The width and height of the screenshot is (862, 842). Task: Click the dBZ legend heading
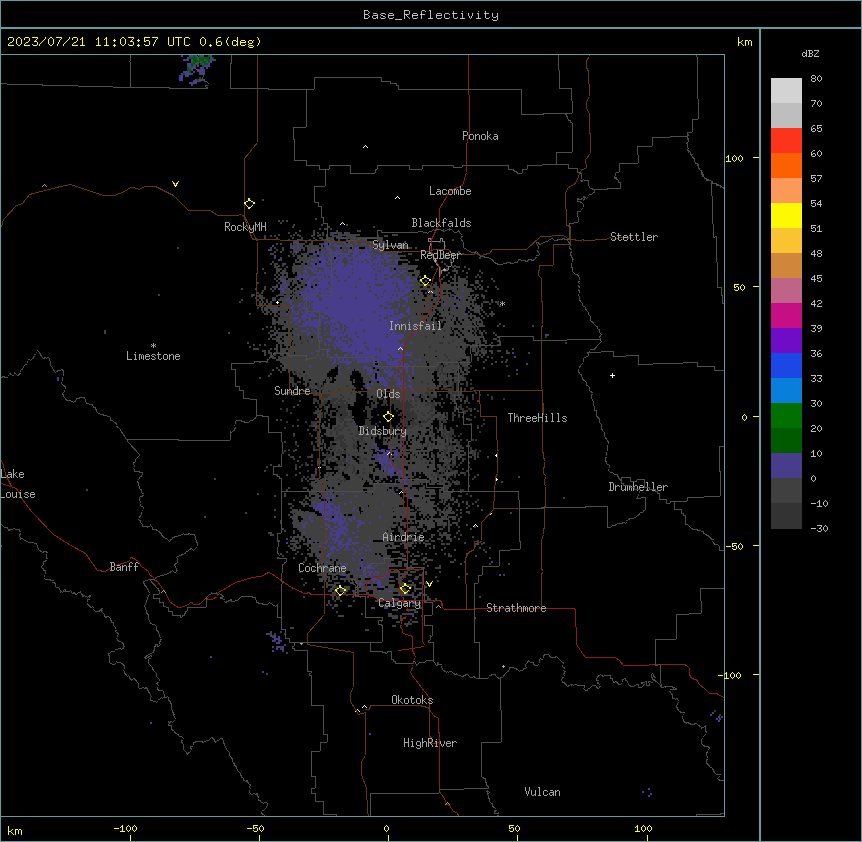[x=810, y=53]
